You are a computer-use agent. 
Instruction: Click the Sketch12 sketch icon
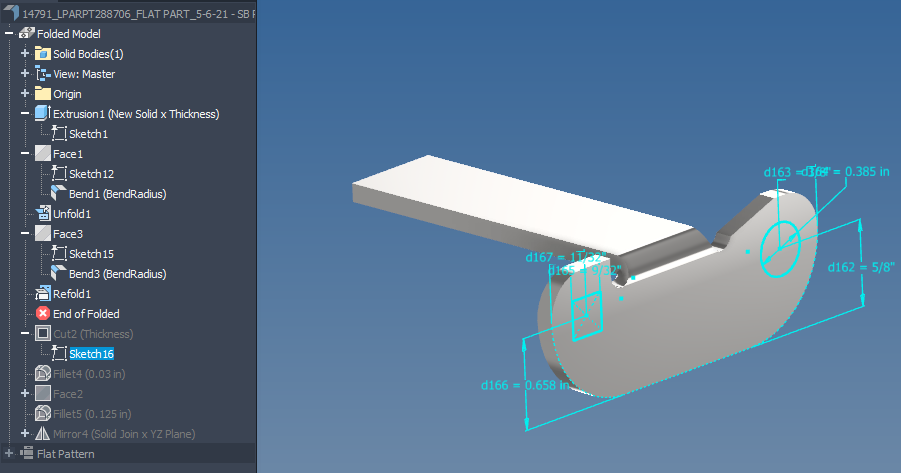[59, 173]
